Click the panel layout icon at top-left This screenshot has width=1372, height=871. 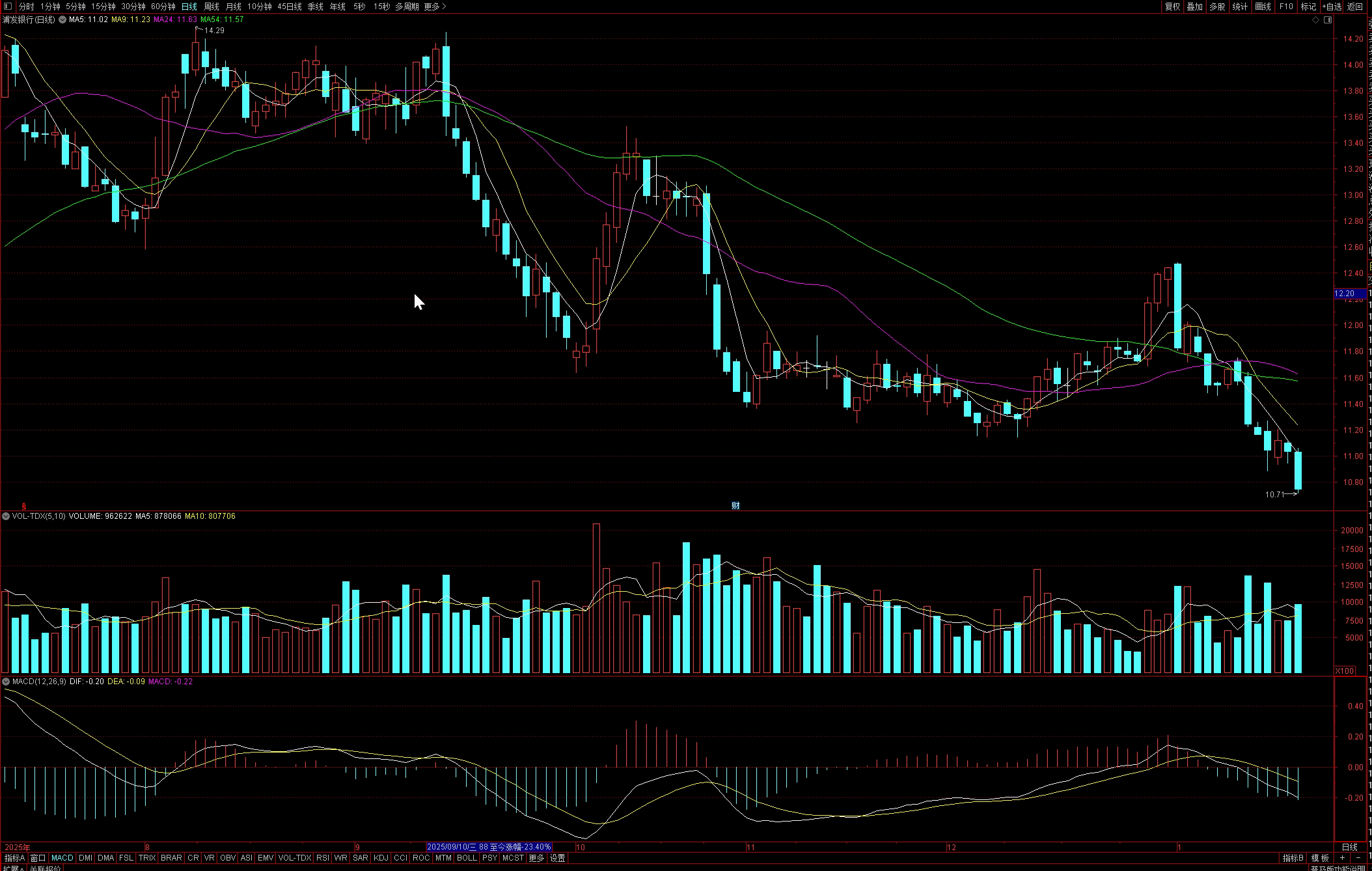coord(8,7)
